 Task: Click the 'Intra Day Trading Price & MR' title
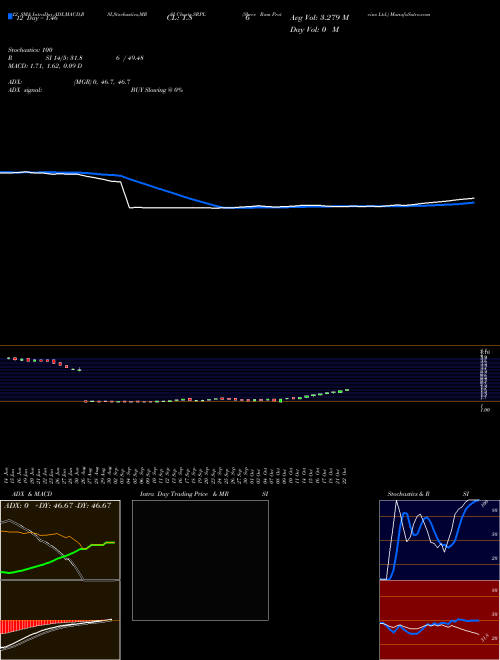(184, 494)
